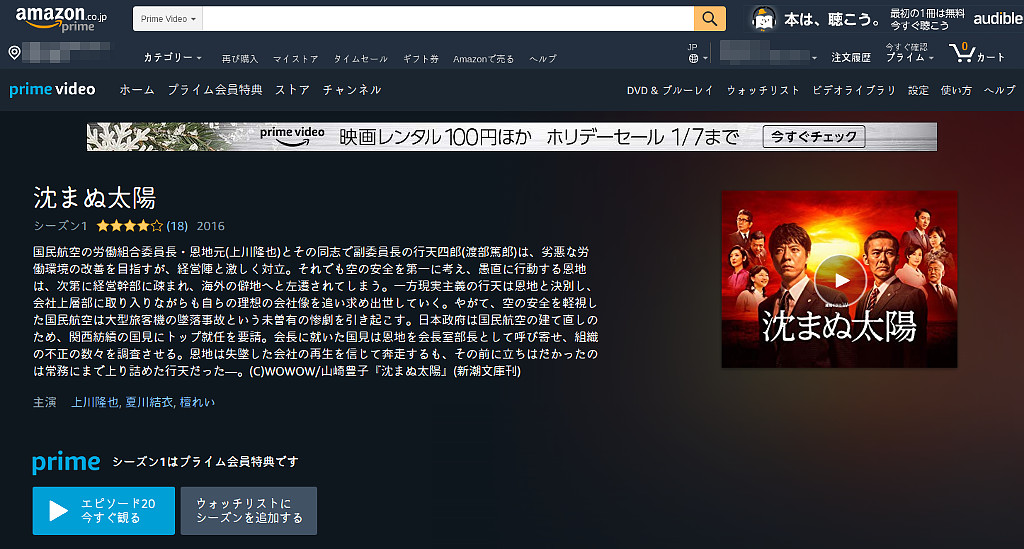Viewport: 1024px width, 549px height.
Task: Click the シーズン1 label
Action: point(60,226)
